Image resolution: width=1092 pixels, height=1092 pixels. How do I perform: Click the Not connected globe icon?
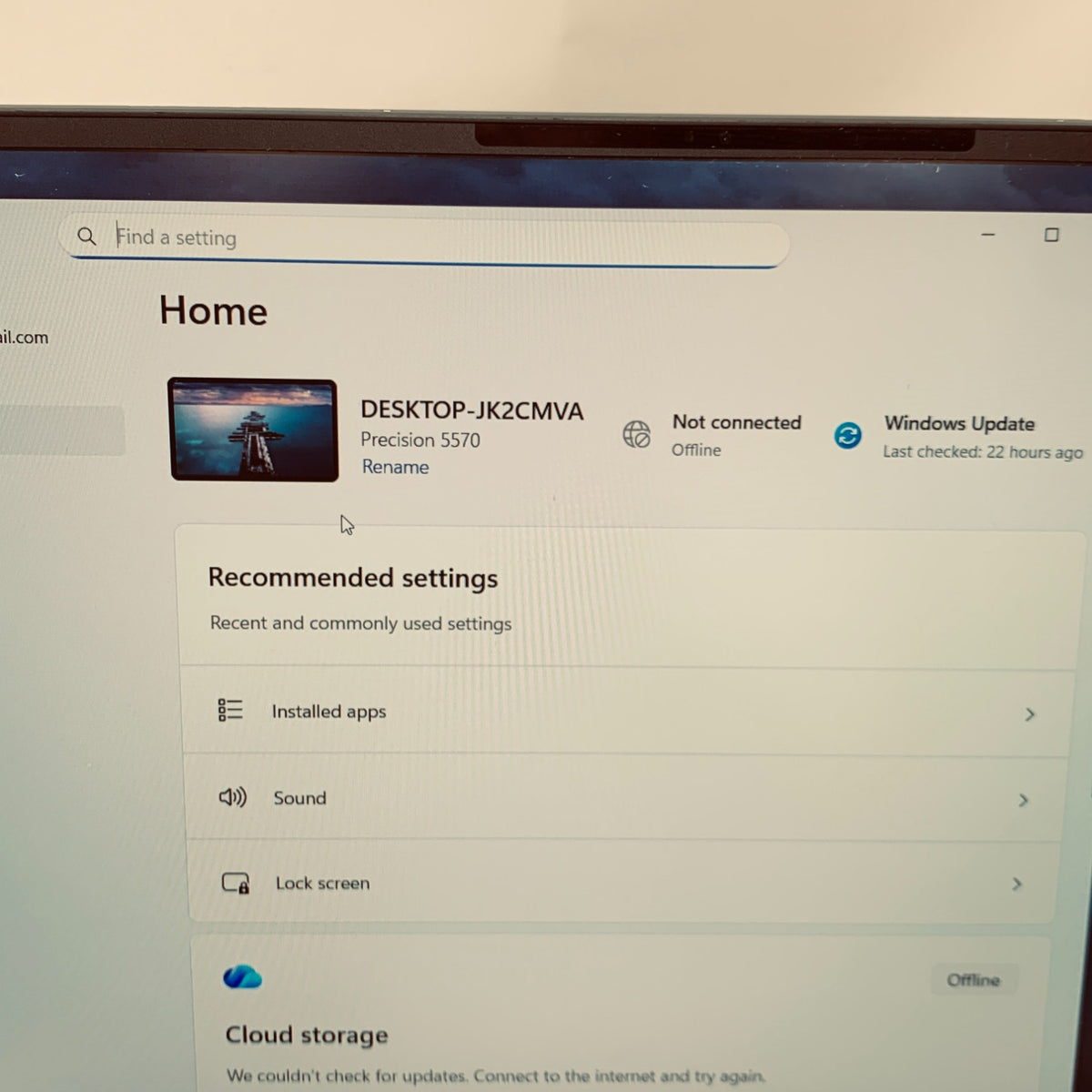click(636, 434)
